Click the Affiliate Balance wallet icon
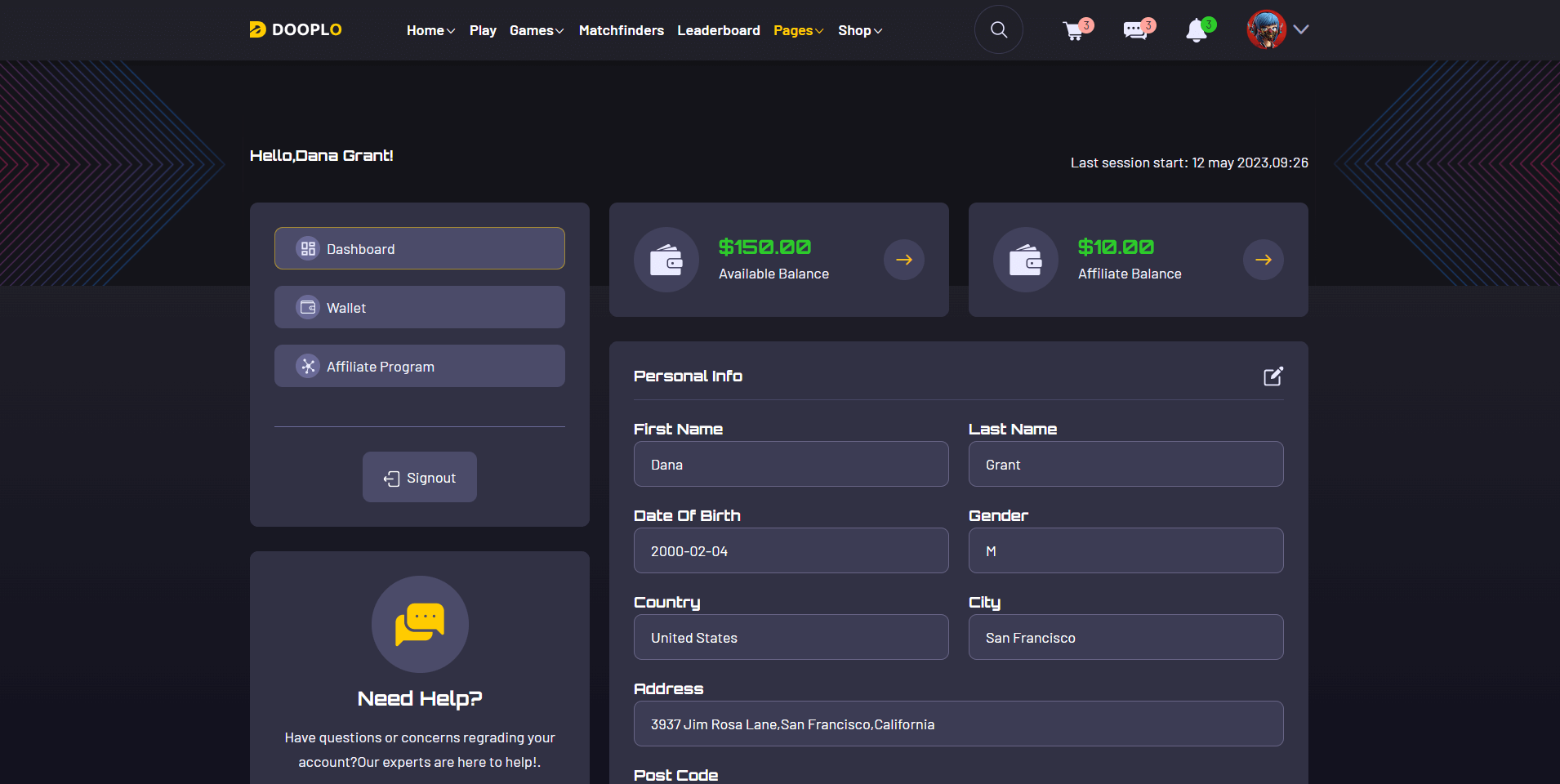 (1026, 260)
